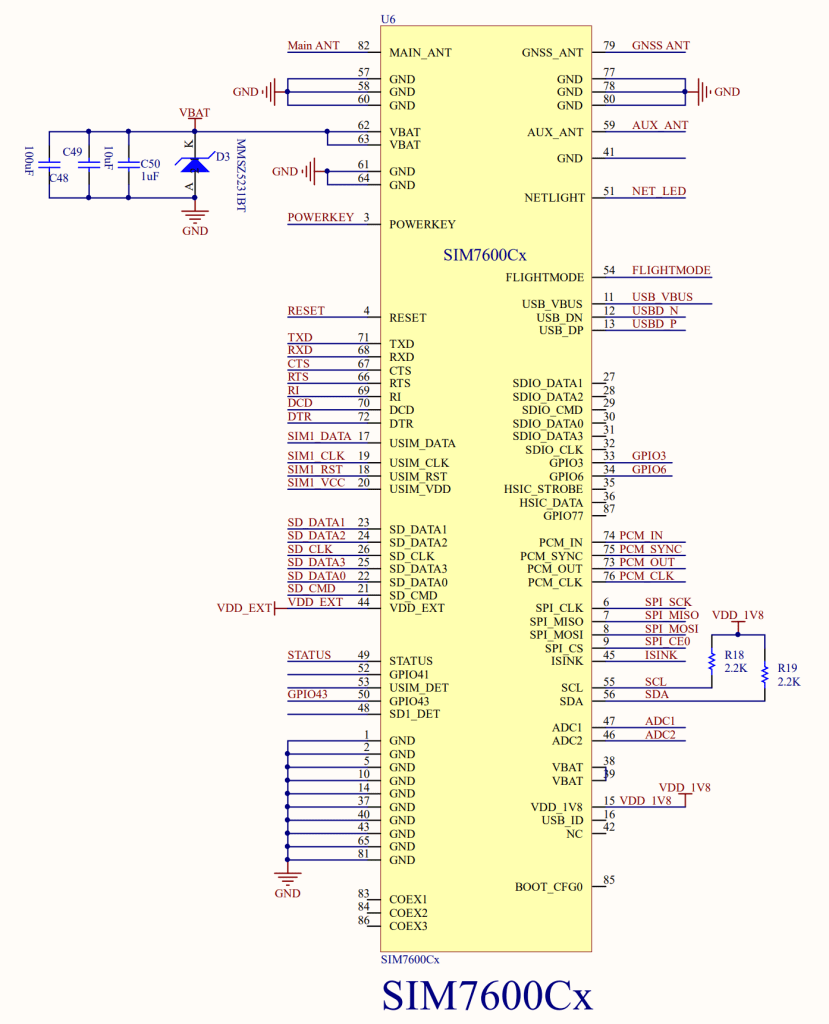Image resolution: width=829 pixels, height=1024 pixels.
Task: Select the bottom-left GND symbol for pins 1-81
Action: (287, 880)
